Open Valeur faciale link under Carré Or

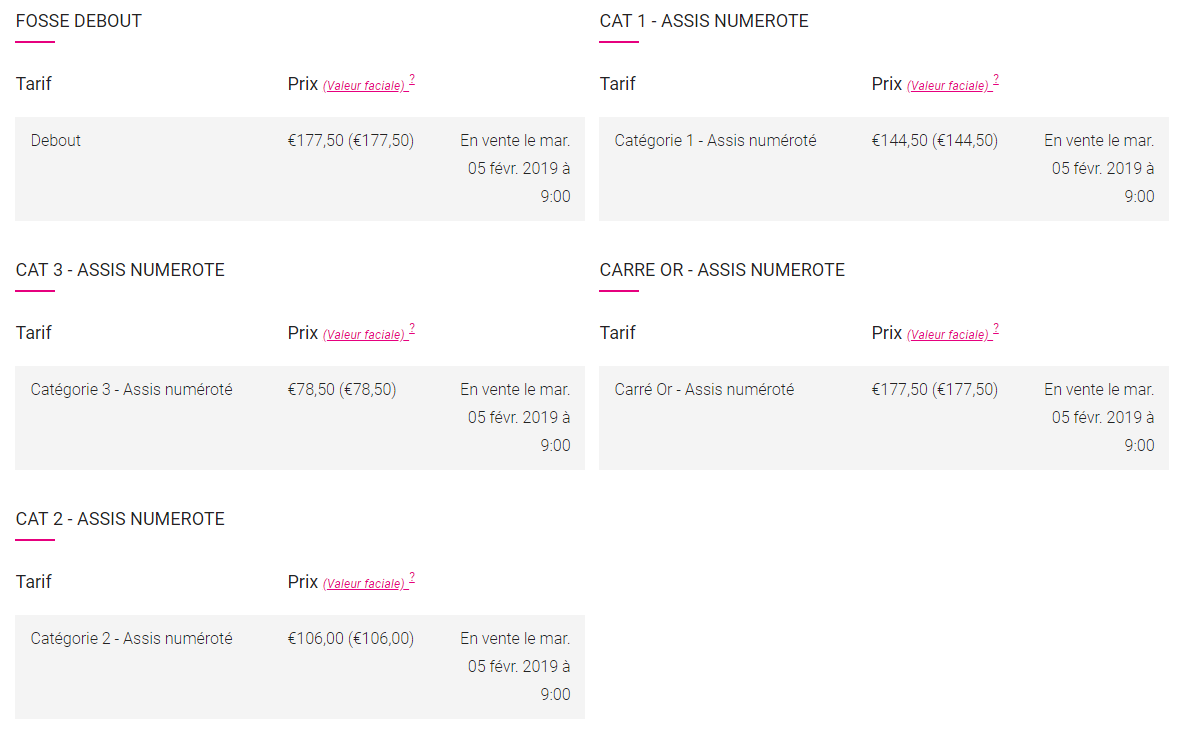(948, 335)
